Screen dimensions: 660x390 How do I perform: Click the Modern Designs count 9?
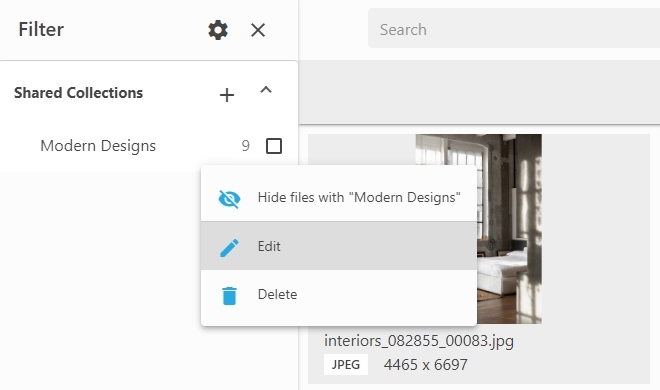[x=245, y=146]
